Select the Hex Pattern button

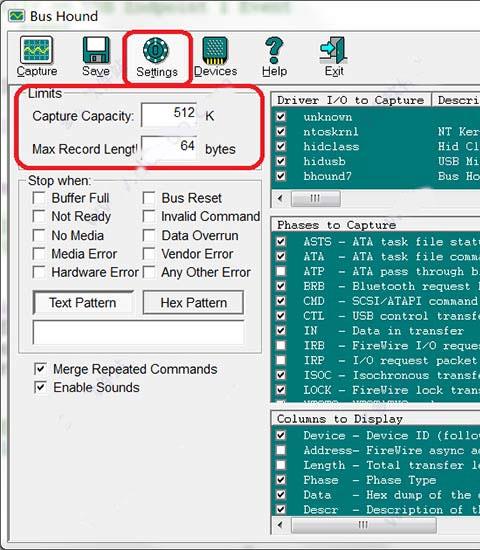(x=193, y=302)
